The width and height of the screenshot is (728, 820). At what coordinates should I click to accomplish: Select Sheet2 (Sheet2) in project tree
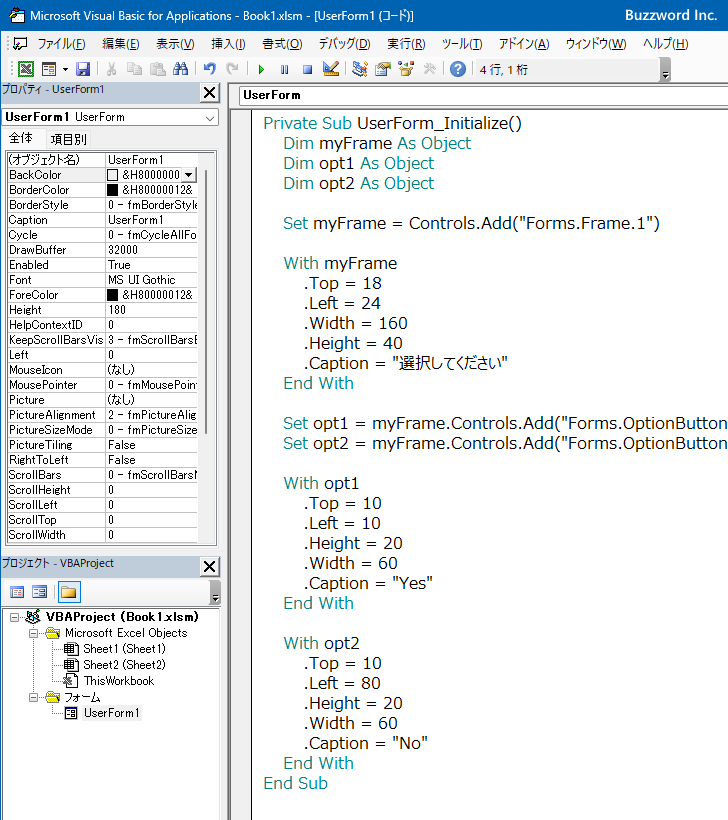pos(124,665)
